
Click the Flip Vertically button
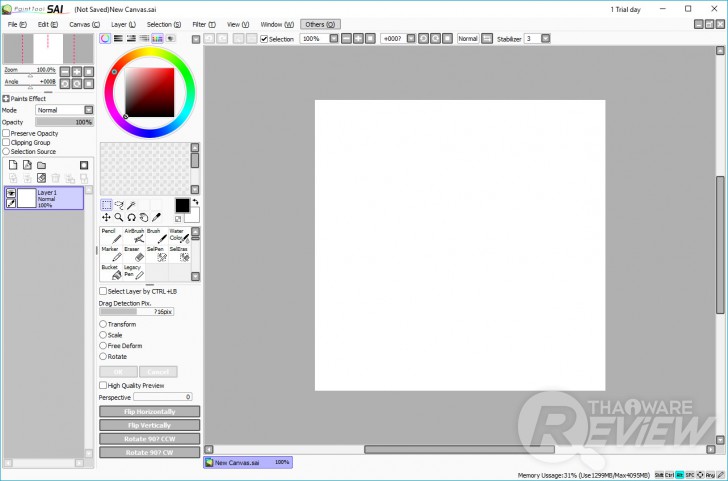click(x=150, y=425)
